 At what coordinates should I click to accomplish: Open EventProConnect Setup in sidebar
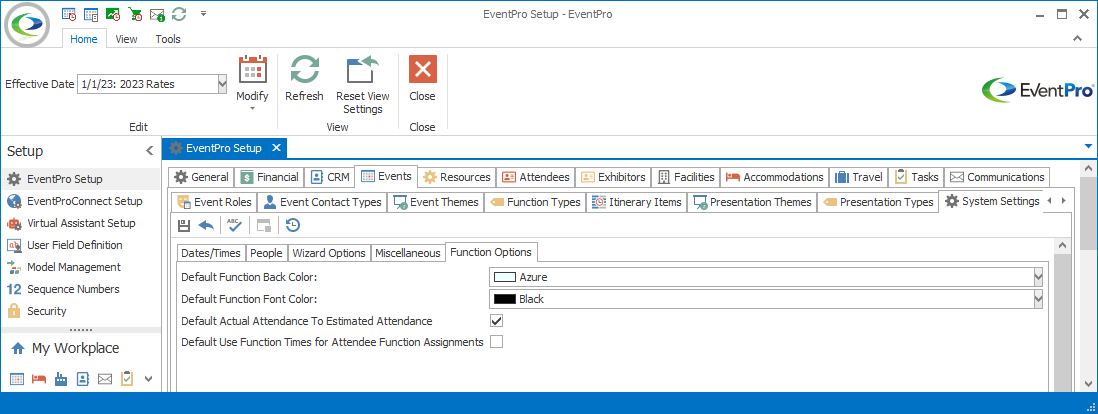coord(81,201)
